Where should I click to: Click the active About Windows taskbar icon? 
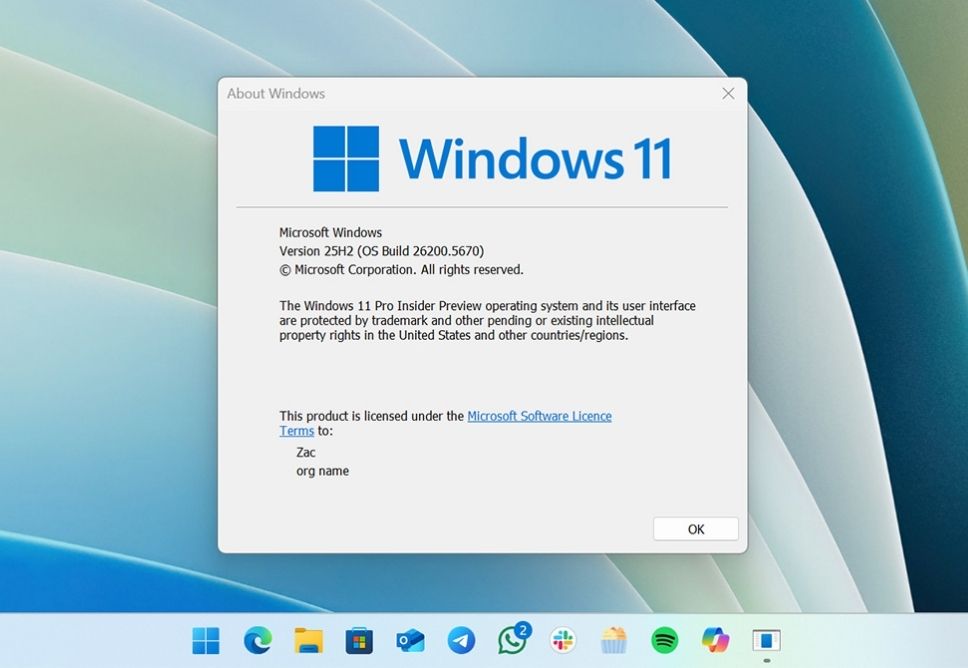[766, 640]
